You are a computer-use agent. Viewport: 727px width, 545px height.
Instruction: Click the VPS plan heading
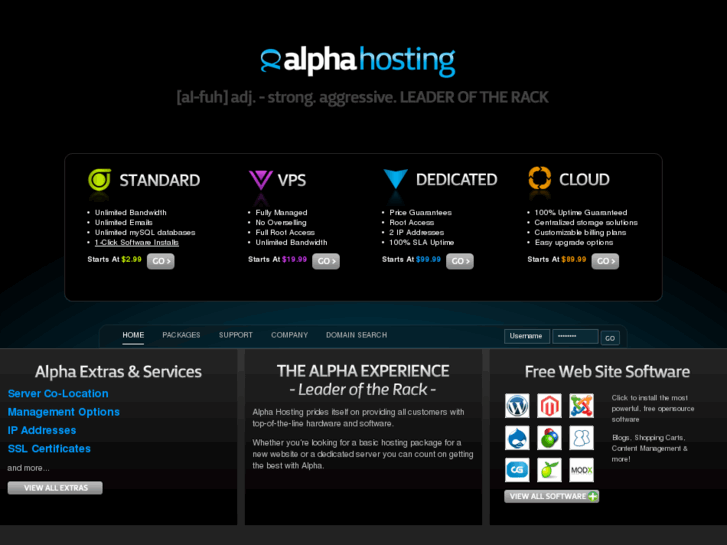click(x=292, y=180)
